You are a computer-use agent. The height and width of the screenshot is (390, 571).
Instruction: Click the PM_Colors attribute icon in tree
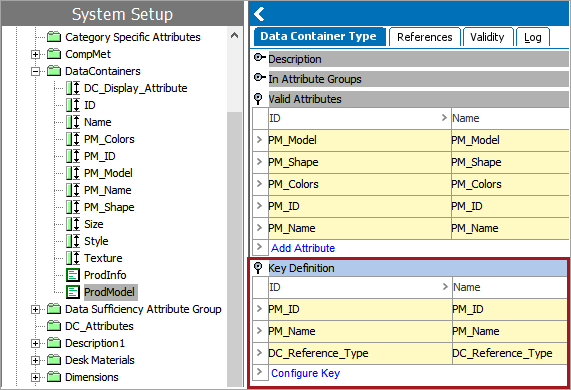(x=73, y=139)
